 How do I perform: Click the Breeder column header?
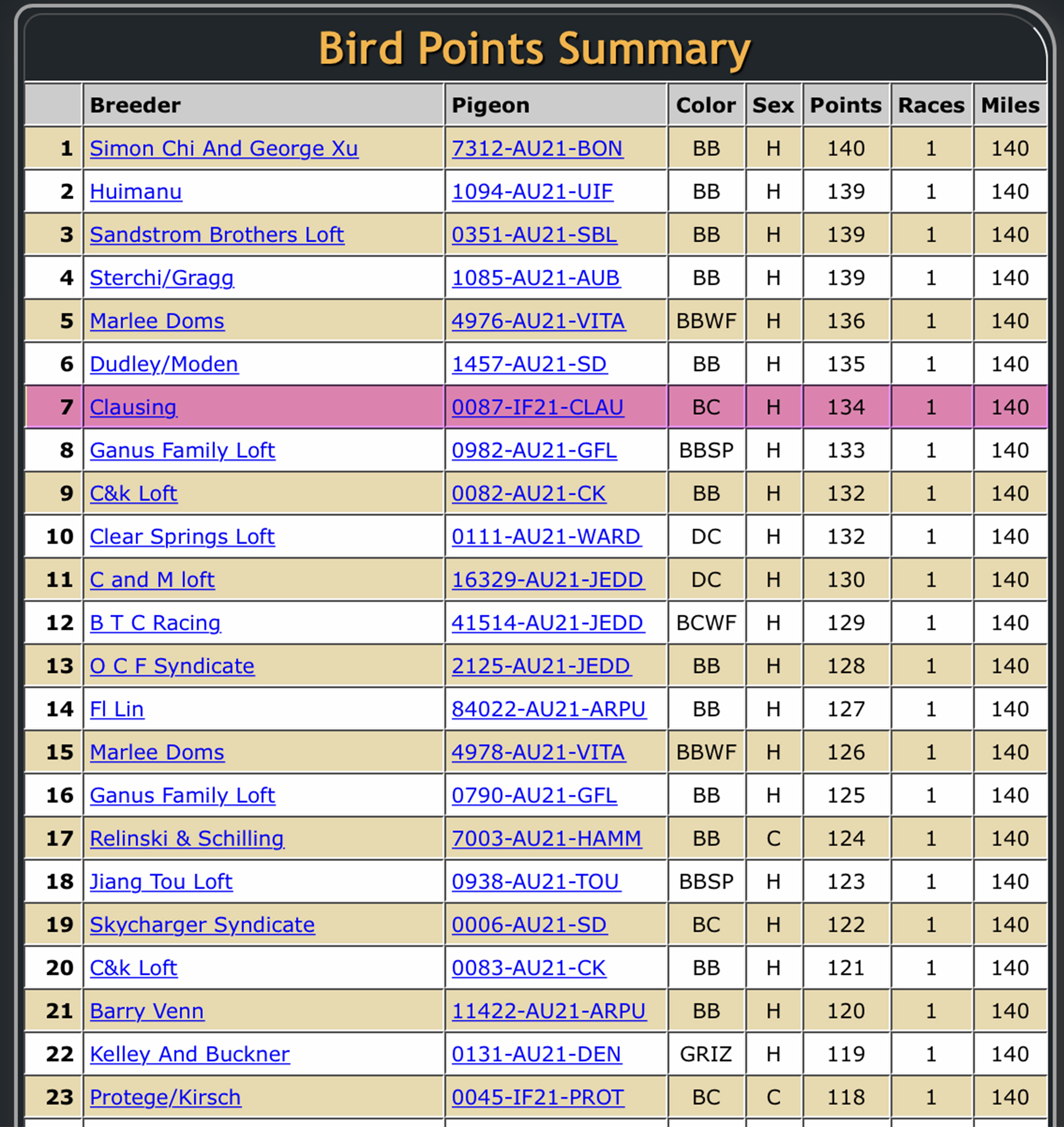[135, 105]
